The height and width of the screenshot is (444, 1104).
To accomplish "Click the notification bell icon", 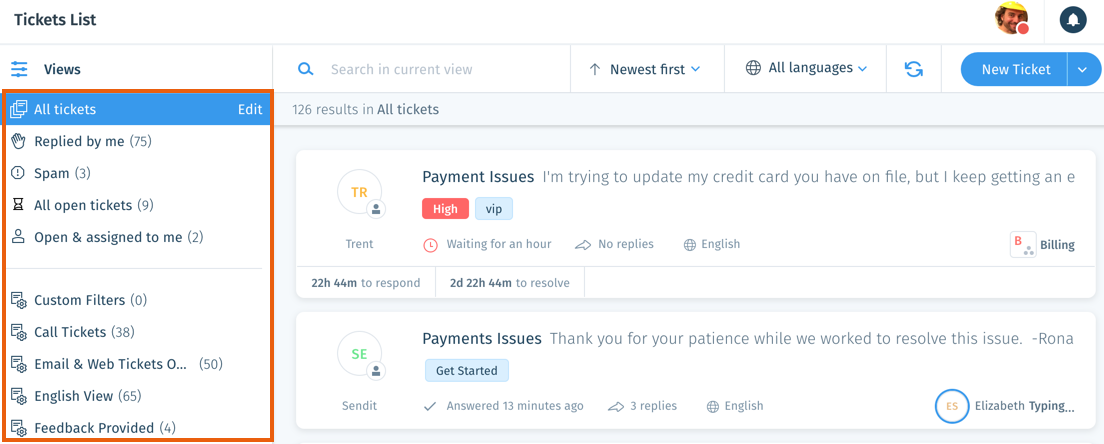I will (1073, 20).
